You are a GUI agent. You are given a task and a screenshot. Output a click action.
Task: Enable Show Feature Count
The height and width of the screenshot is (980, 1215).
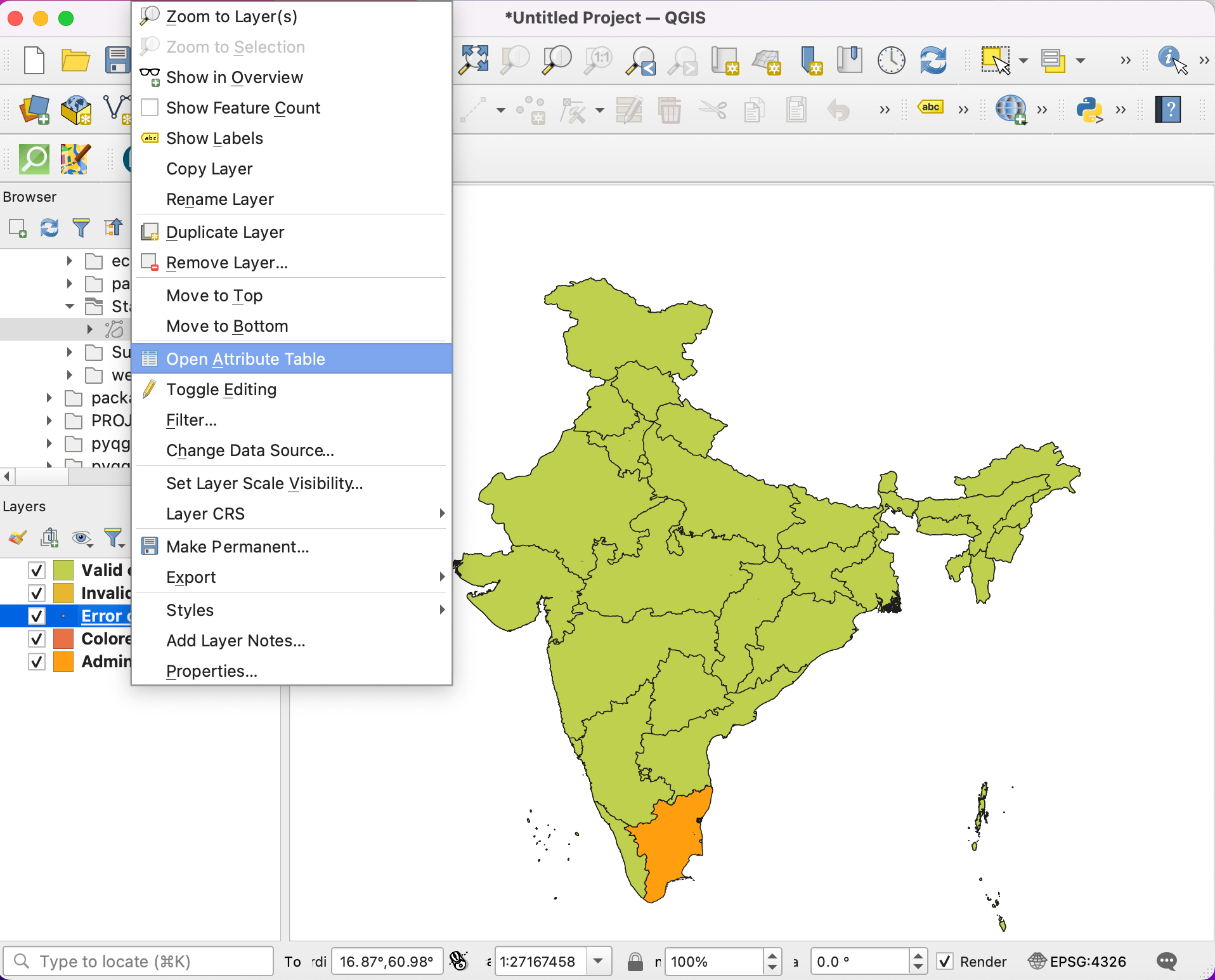[243, 108]
